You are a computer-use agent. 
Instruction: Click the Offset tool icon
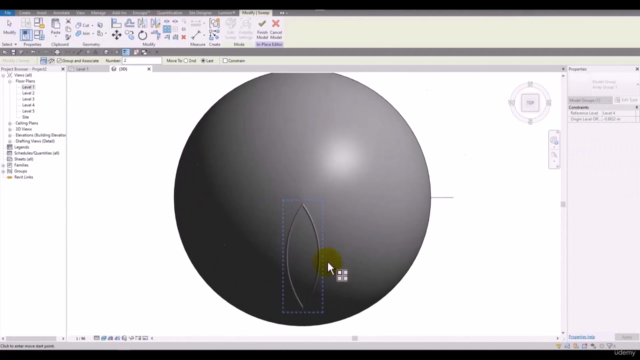pyautogui.click(x=129, y=23)
